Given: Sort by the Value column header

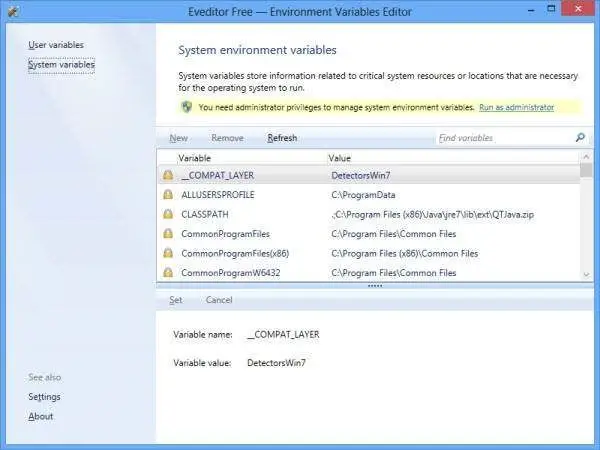Looking at the screenshot, I should (x=339, y=158).
